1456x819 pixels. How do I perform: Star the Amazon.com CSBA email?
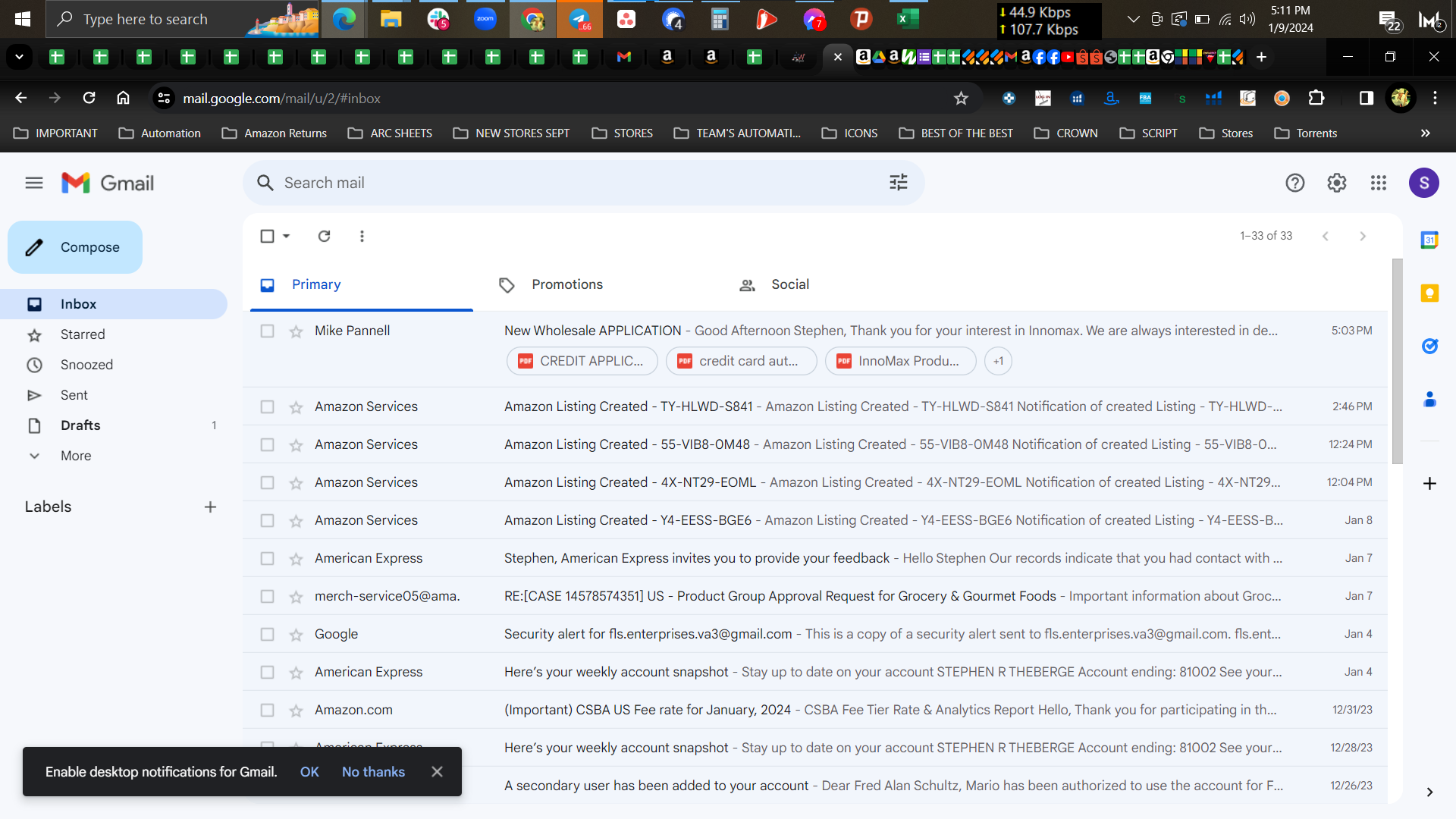[296, 711]
